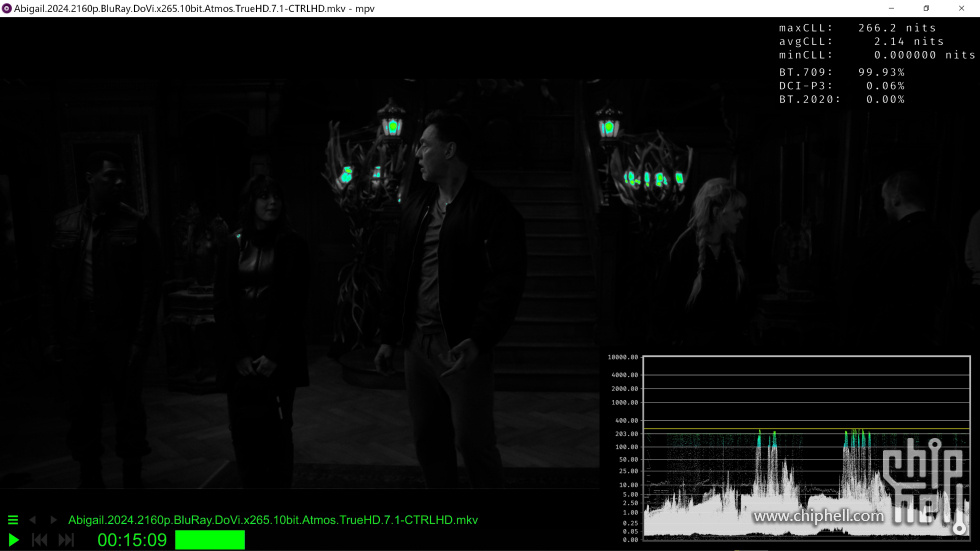
Task: Click the maxCLL 266.2 nits readout
Action: [861, 28]
